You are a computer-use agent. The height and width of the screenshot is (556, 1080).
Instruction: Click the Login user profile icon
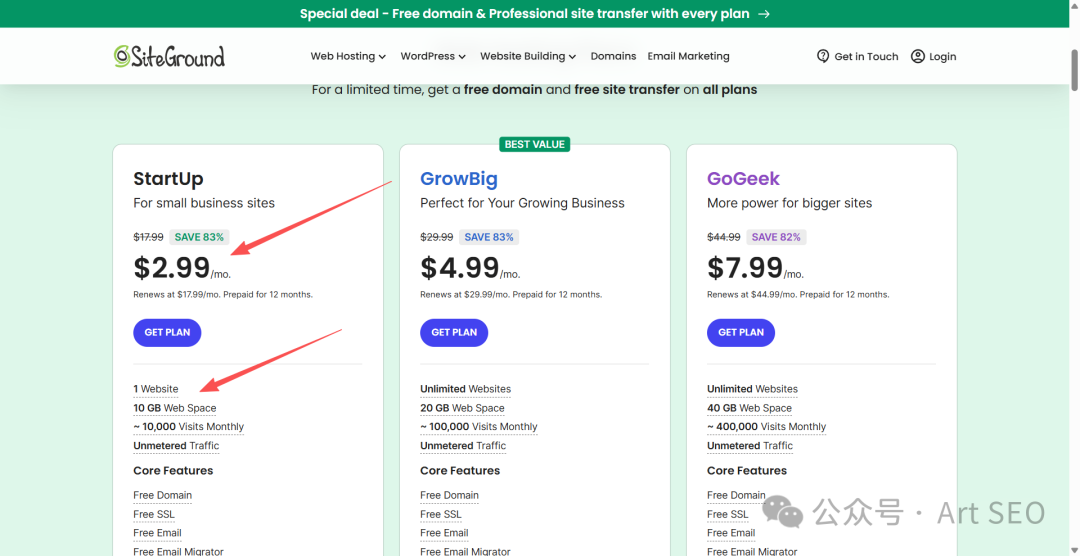point(918,56)
